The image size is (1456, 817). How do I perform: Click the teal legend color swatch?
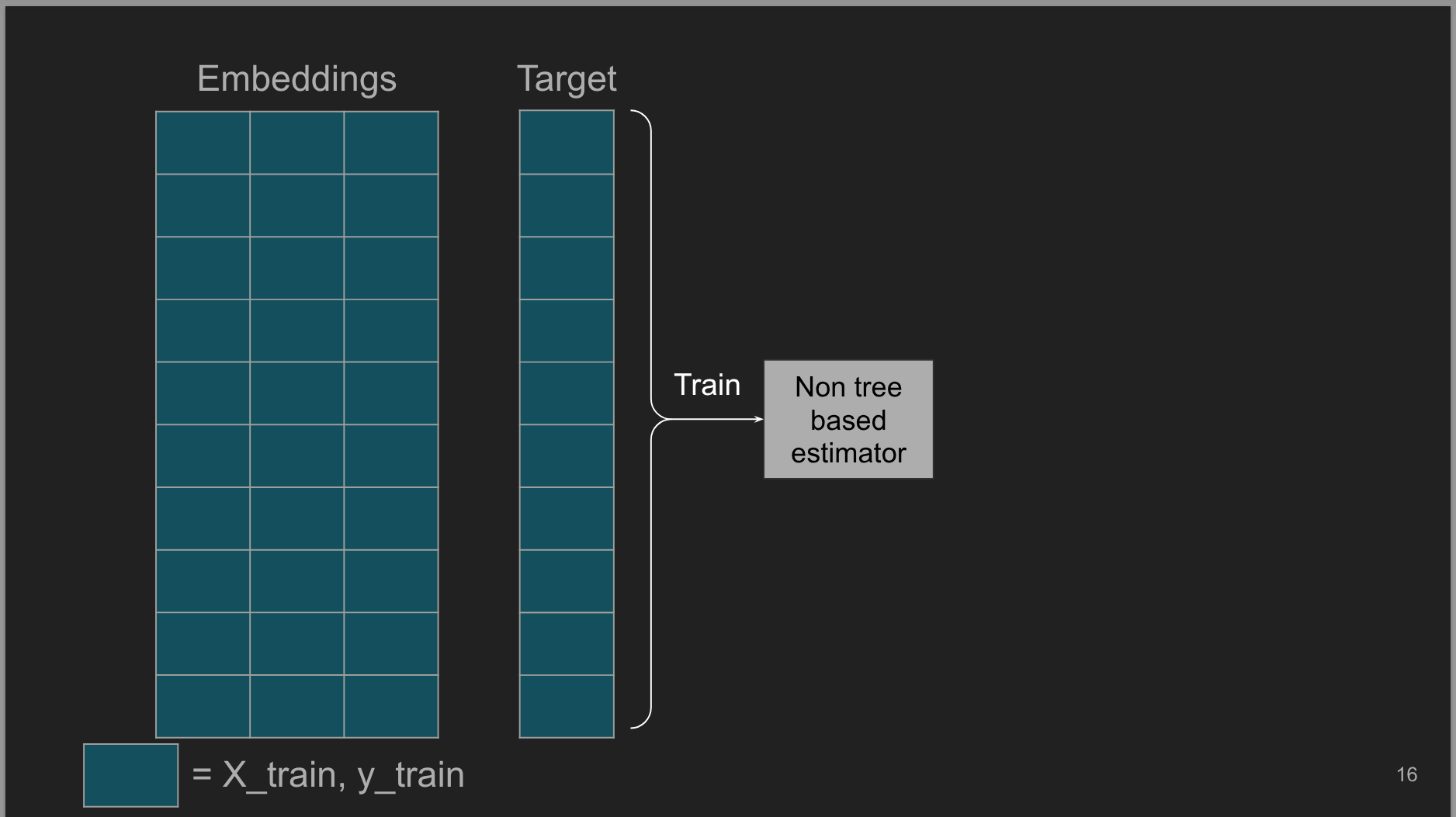pos(130,775)
